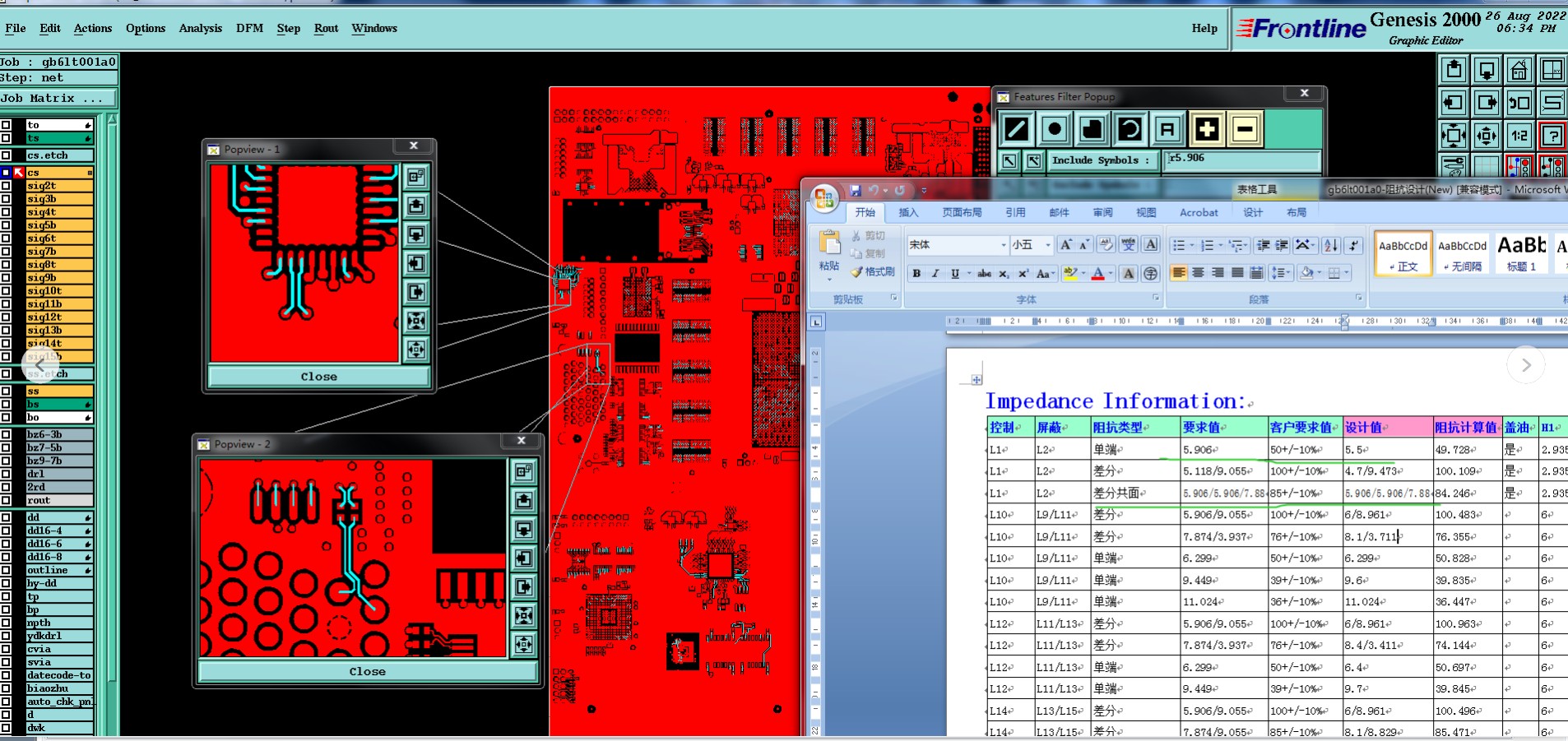
Task: Click the zoom-to-fit arrows icon
Action: pos(1454,135)
